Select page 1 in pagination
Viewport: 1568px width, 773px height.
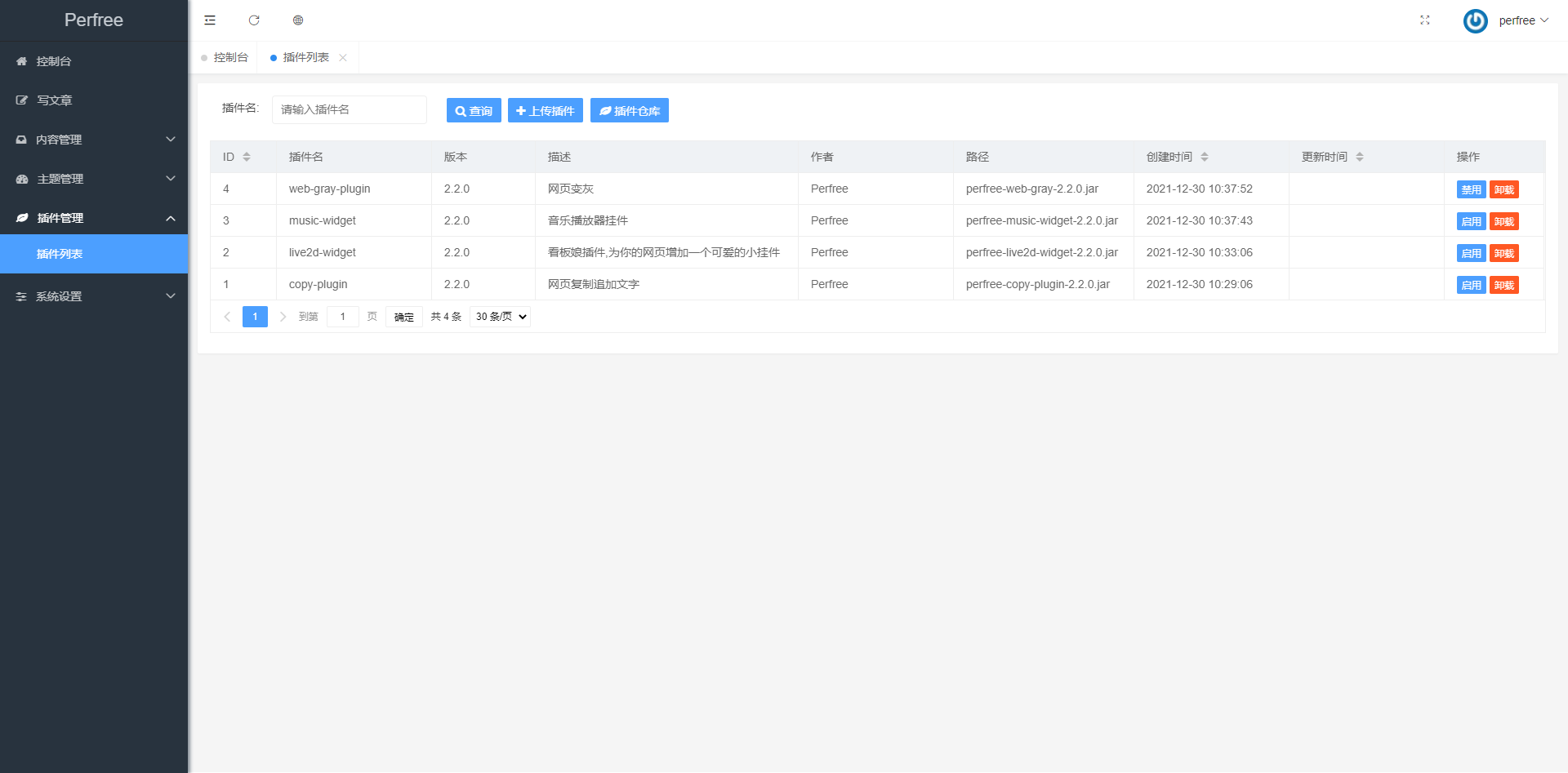[x=255, y=317]
